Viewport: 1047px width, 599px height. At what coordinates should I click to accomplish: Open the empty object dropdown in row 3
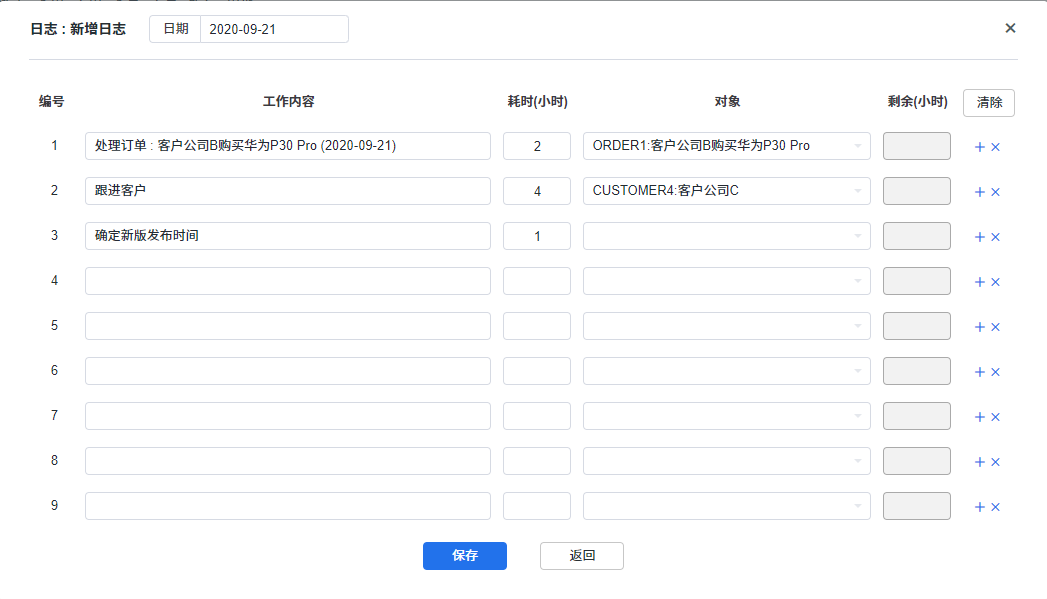[x=726, y=236]
